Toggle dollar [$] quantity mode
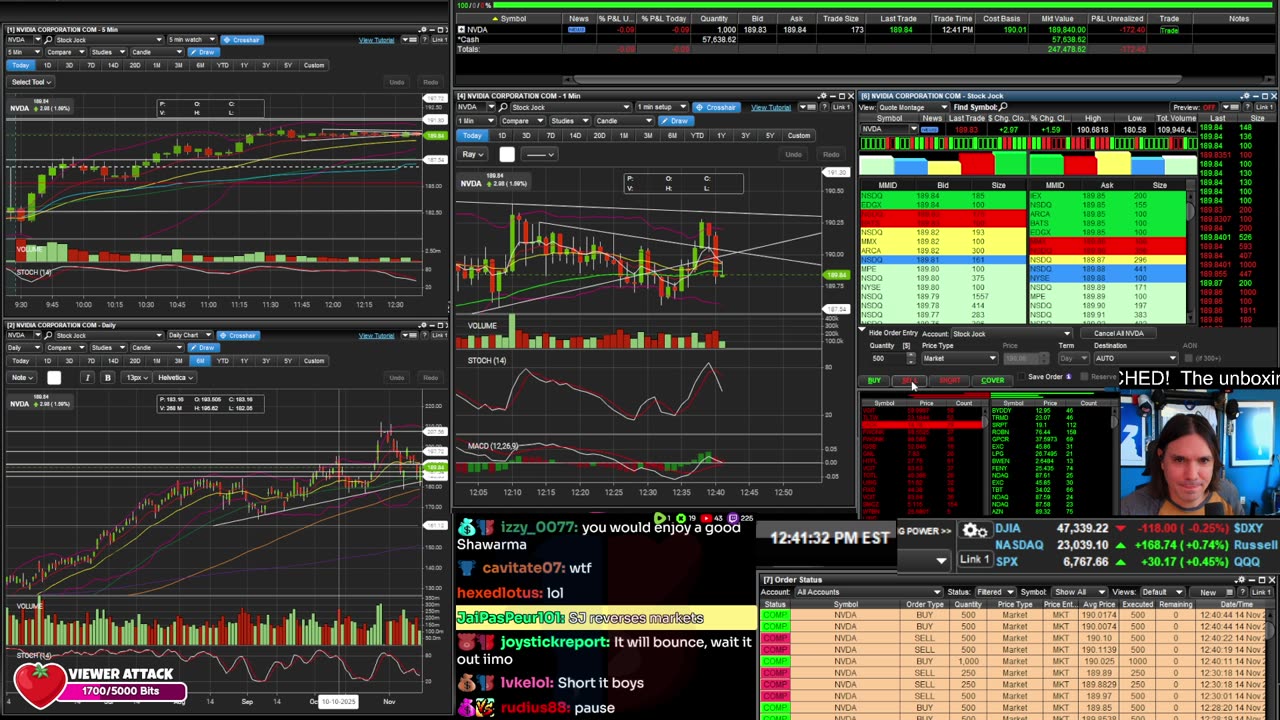 click(906, 346)
